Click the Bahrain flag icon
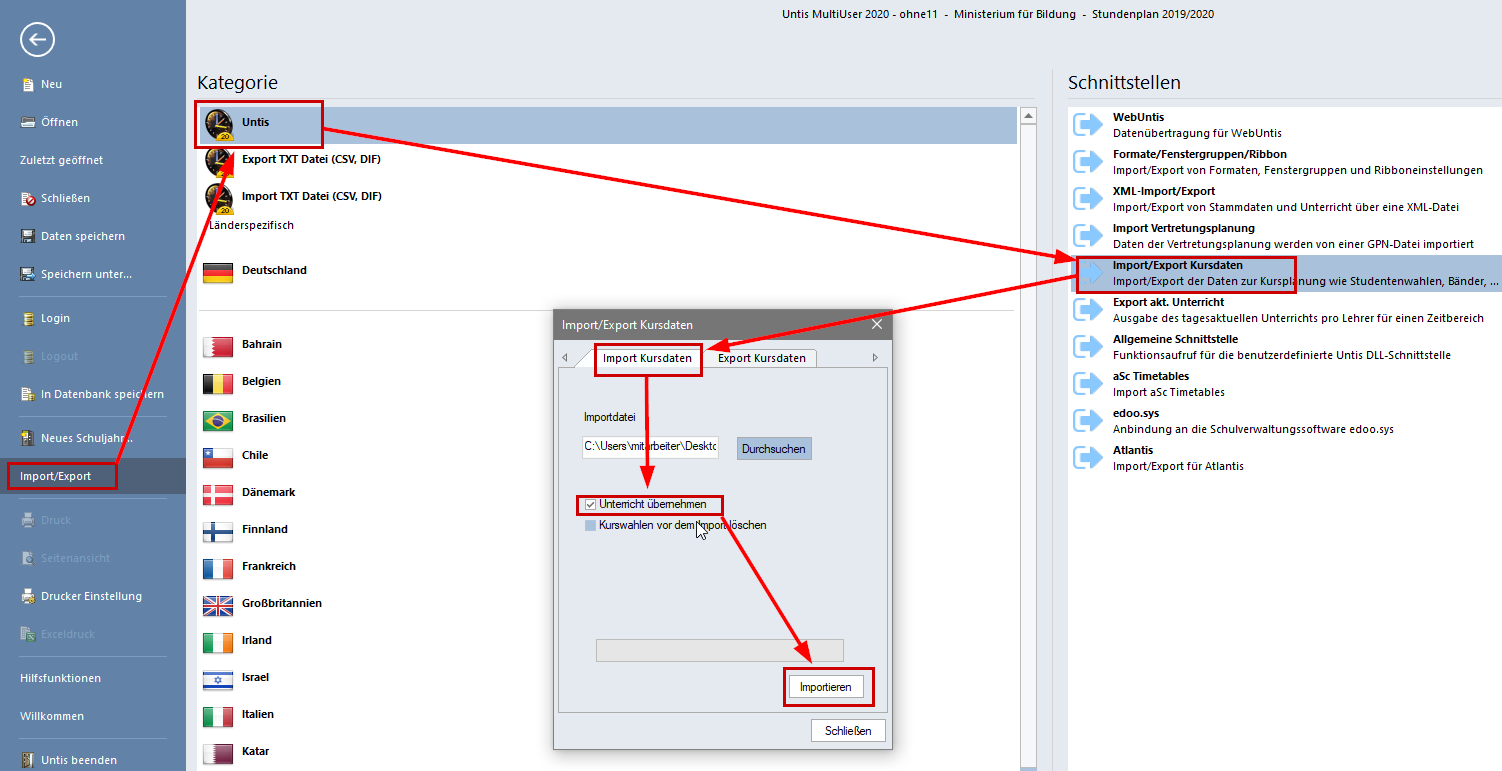 (x=218, y=346)
